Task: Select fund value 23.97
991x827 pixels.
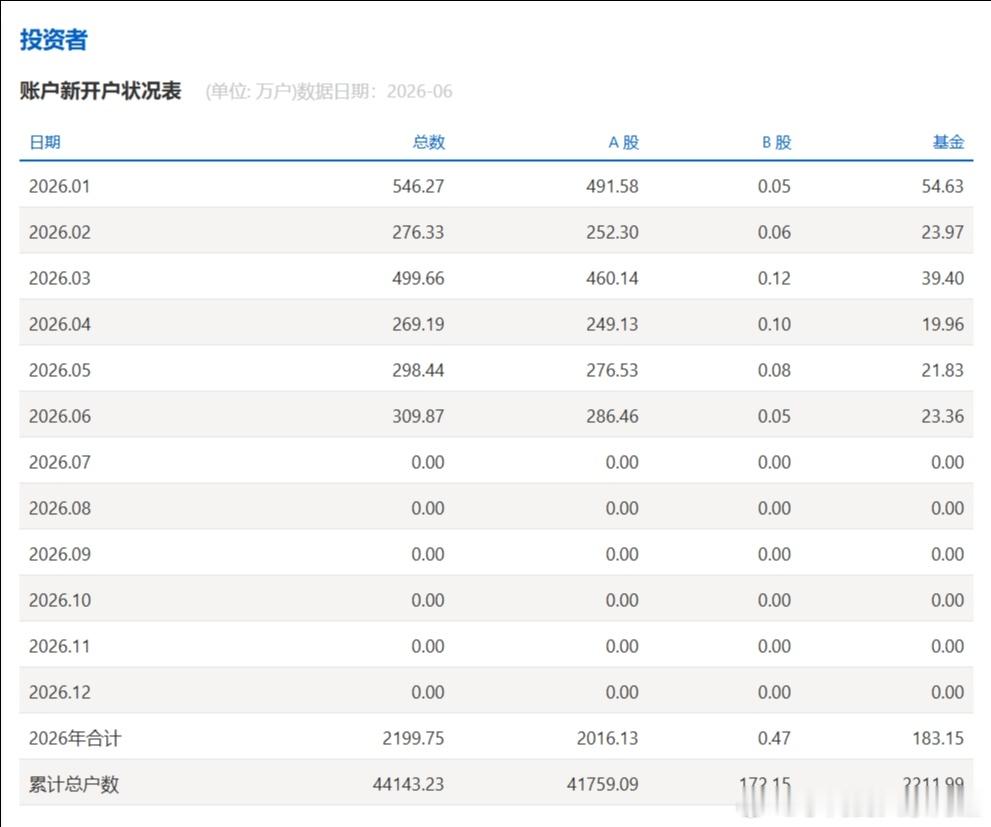Action: pyautogui.click(x=942, y=232)
